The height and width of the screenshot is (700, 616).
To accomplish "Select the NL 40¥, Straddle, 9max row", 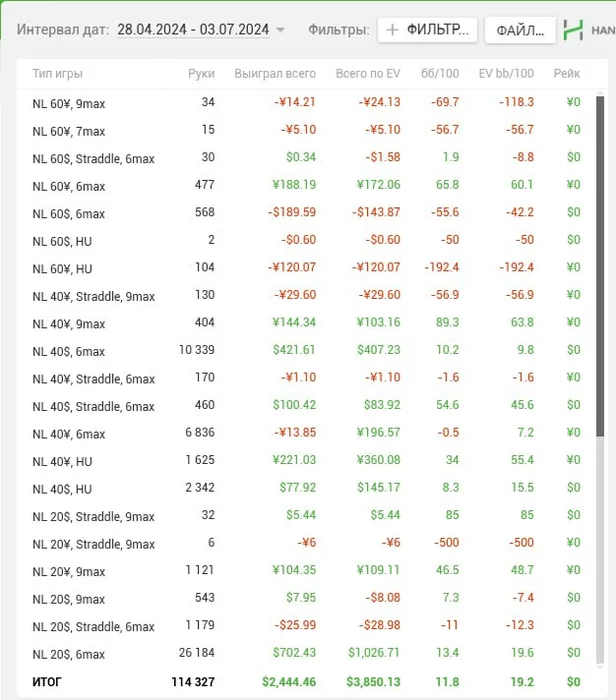I will tap(93, 296).
